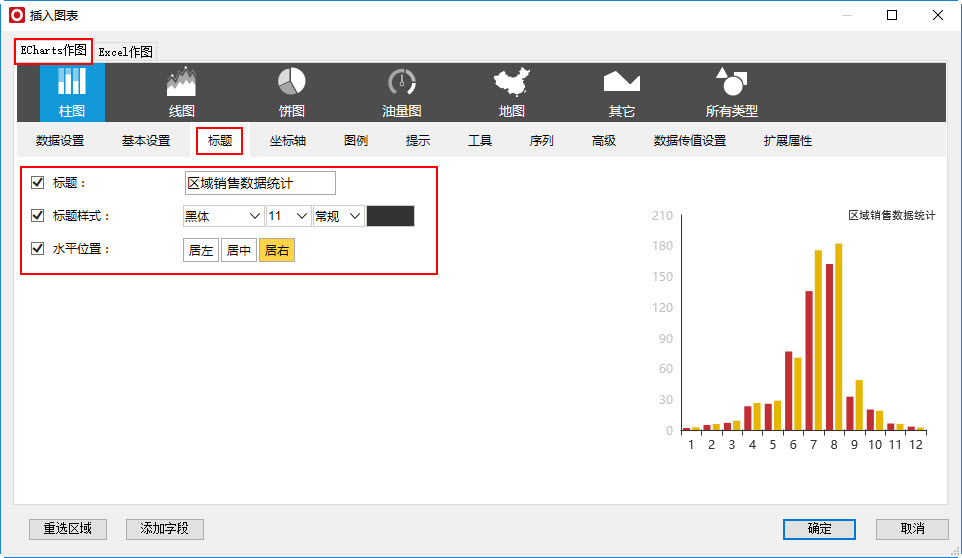
Task: Click the x-axis label 12
Action: (x=916, y=445)
